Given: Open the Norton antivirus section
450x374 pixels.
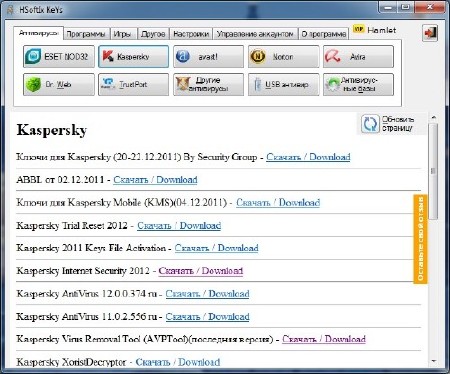Looking at the screenshot, I should coord(283,56).
